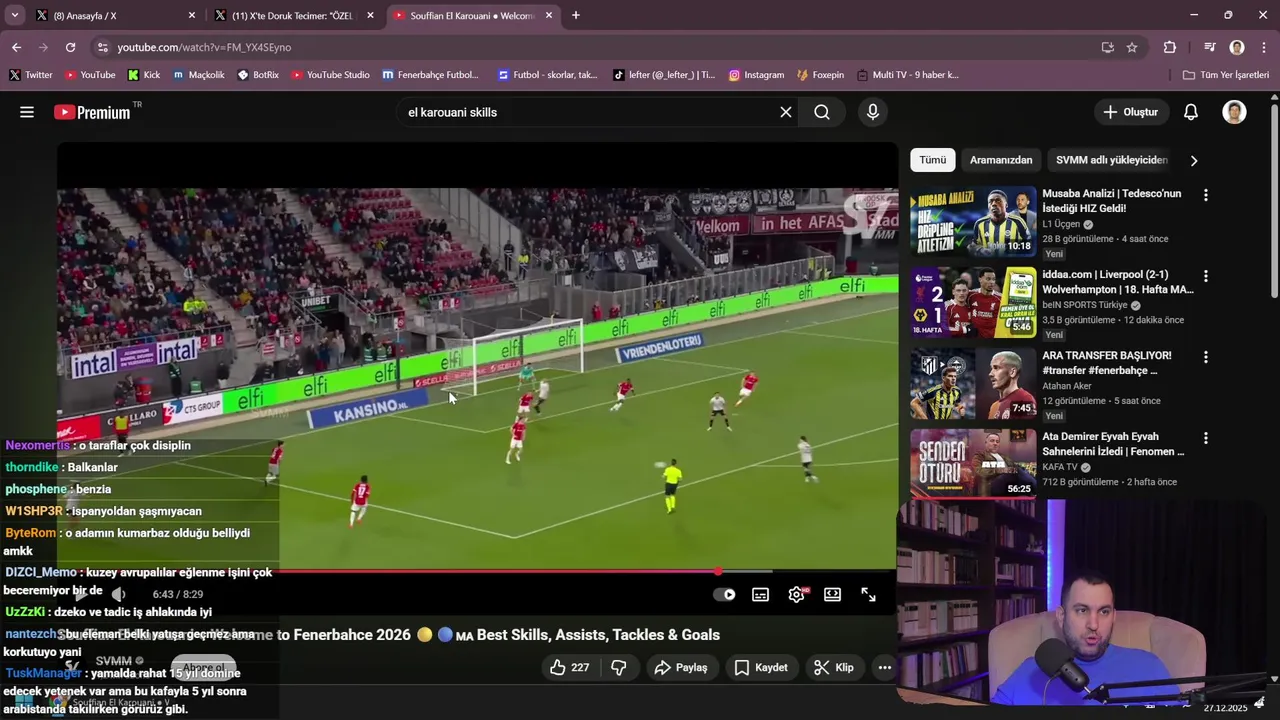Screen dimensions: 1280x720
Task: Open the Maçkolik bookmark
Action: point(198,75)
